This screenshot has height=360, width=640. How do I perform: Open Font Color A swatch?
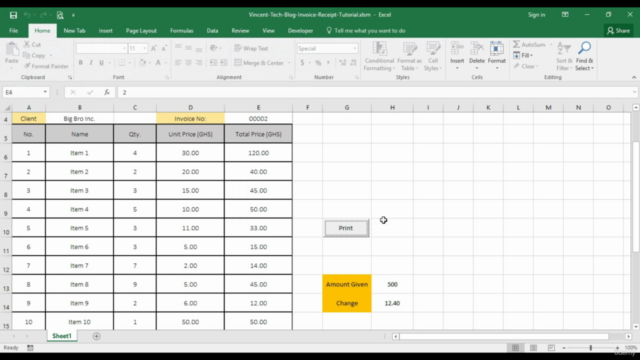[158, 63]
